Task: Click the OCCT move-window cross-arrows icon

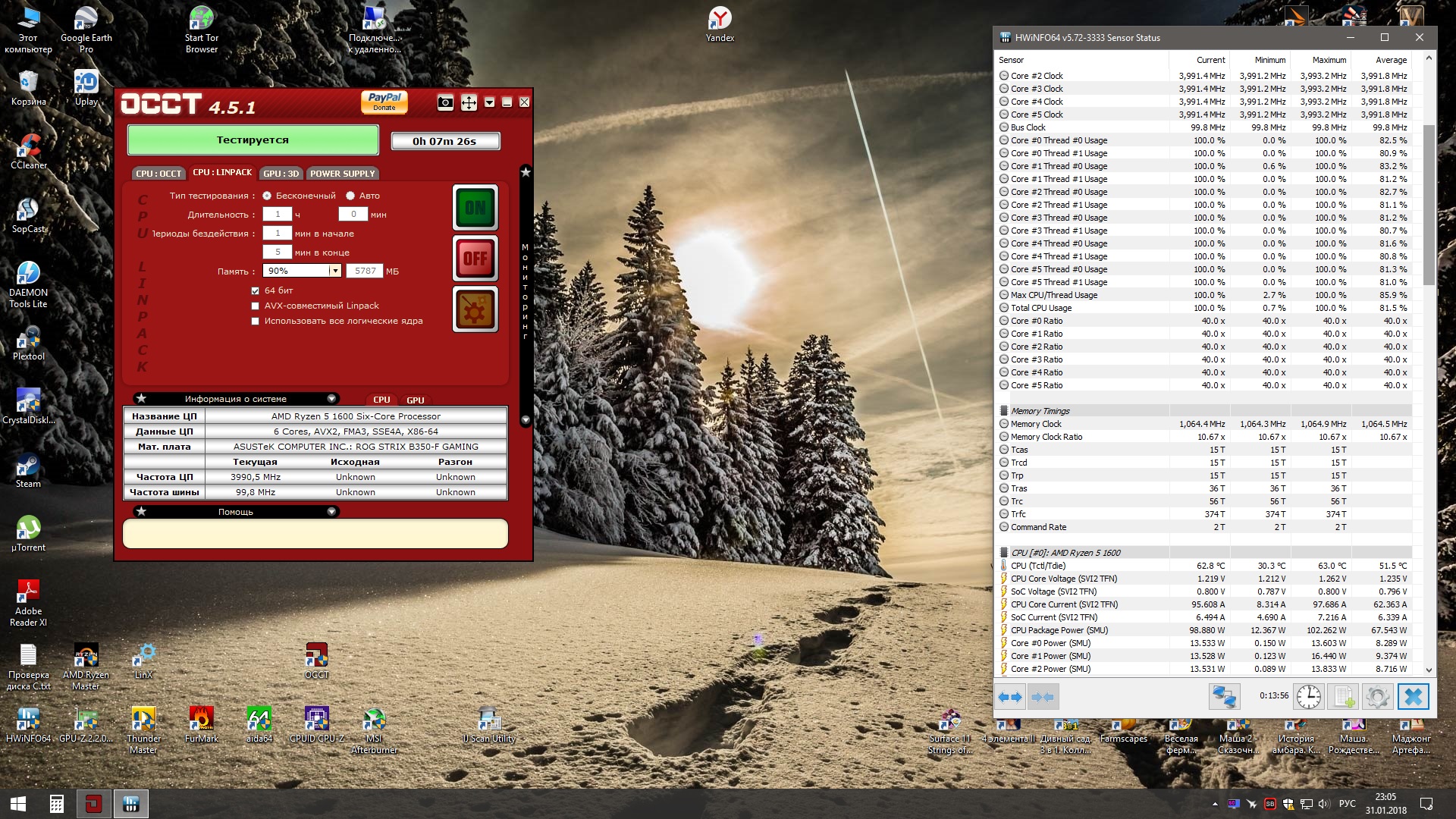Action: pos(469,102)
